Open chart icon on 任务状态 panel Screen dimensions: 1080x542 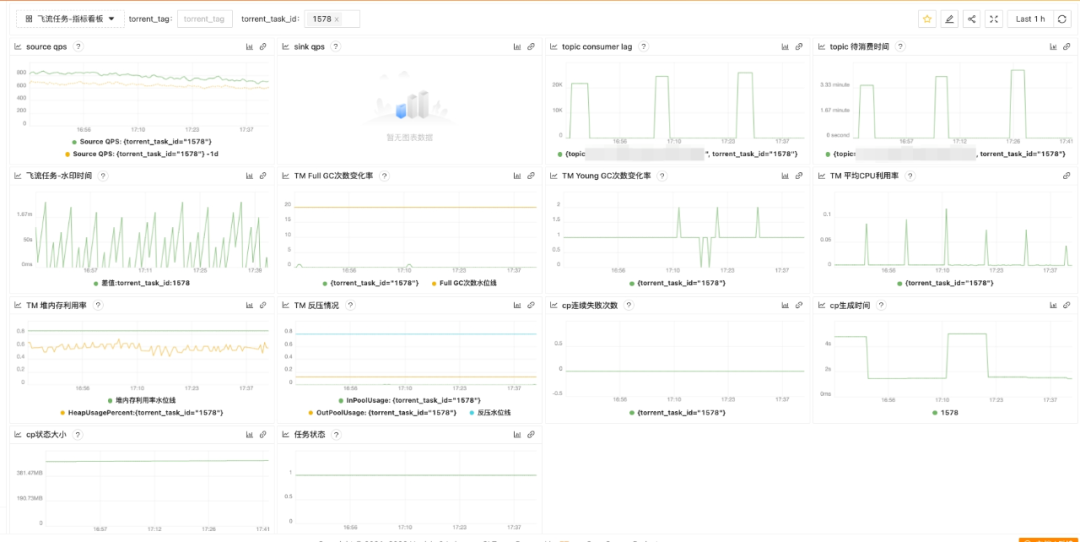pyautogui.click(x=517, y=435)
